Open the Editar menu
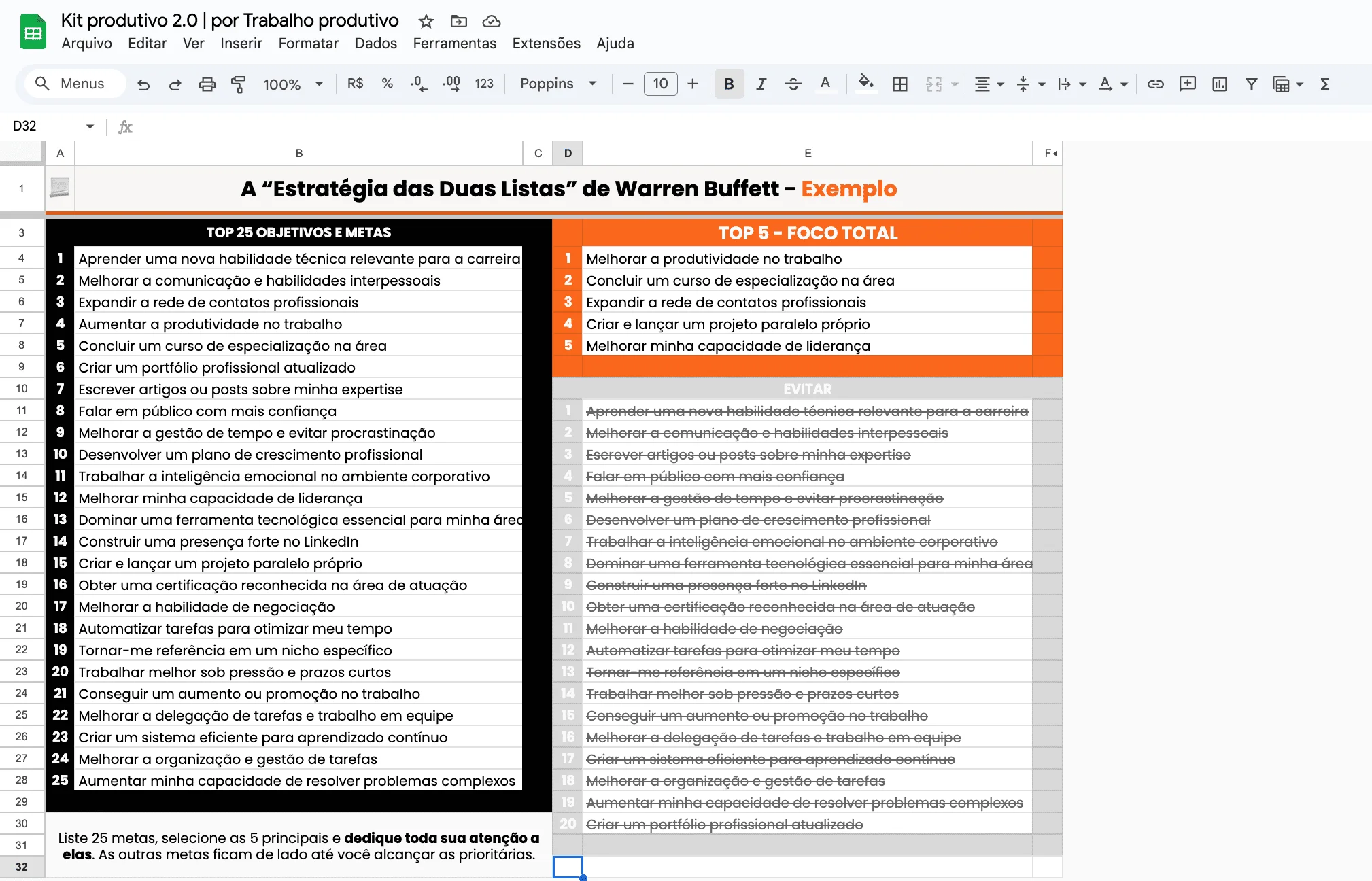Viewport: 1372px width, 881px height. pyautogui.click(x=147, y=44)
